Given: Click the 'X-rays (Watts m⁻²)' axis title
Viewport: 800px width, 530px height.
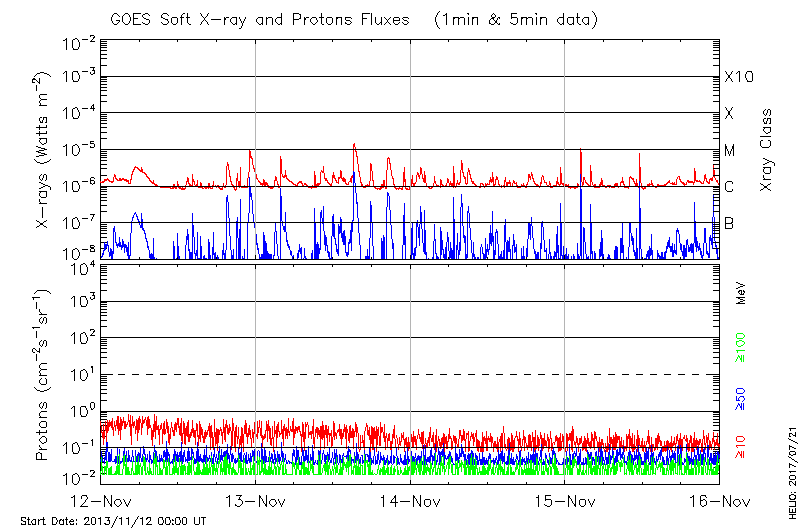Looking at the screenshot, I should pyautogui.click(x=44, y=149).
